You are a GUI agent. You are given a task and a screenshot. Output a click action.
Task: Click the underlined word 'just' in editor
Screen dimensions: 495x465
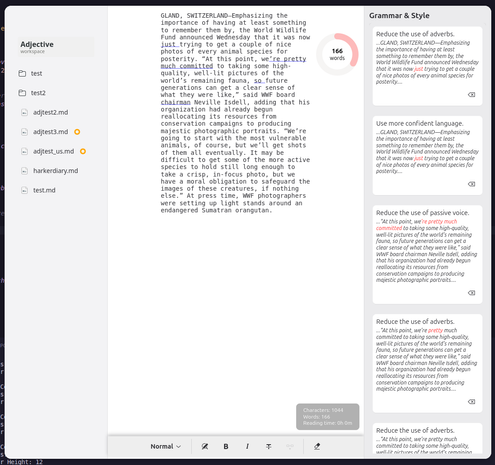coord(168,44)
